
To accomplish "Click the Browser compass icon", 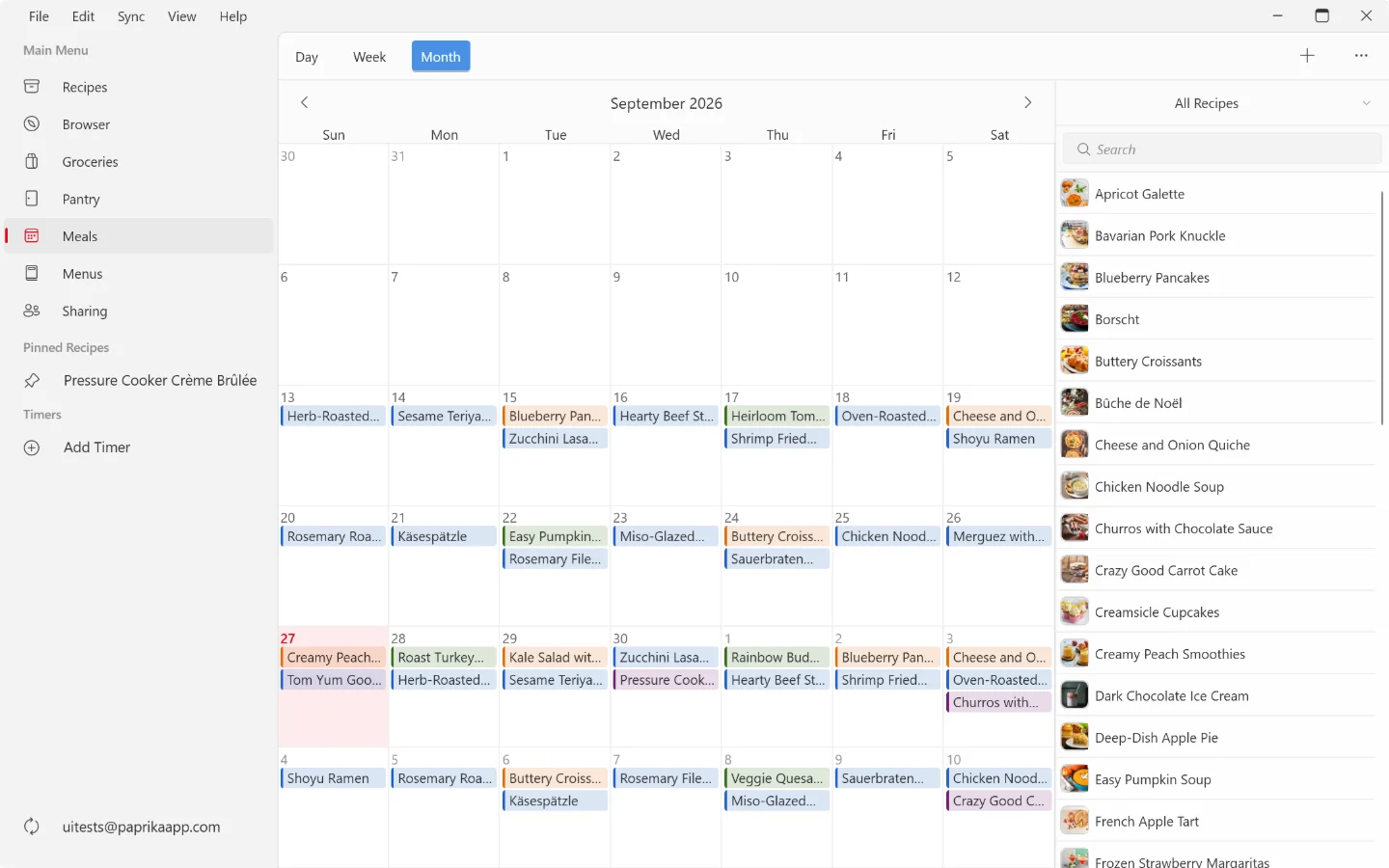I will tap(32, 124).
